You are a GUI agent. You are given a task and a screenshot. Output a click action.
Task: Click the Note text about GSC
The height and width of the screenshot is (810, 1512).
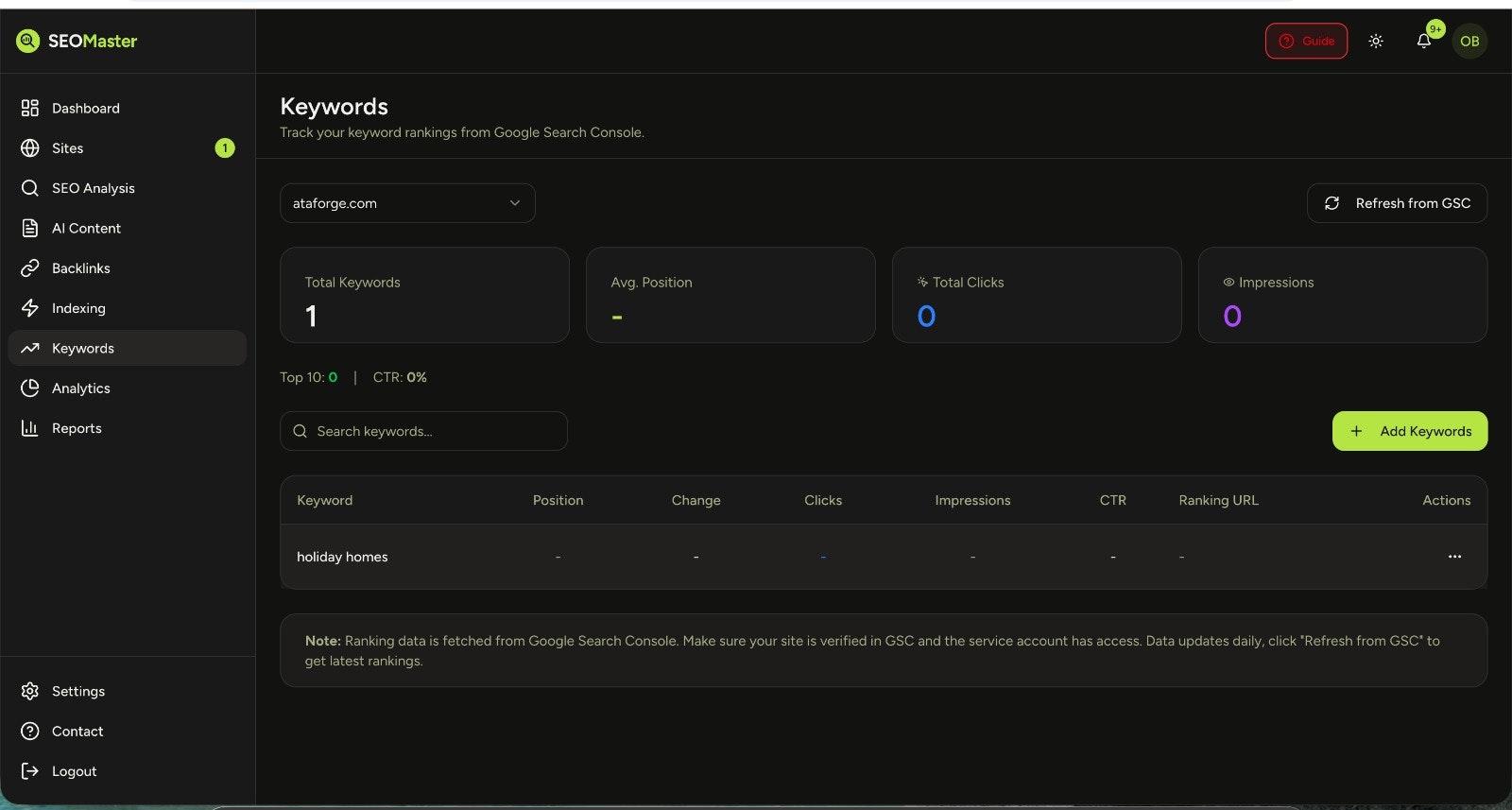[x=872, y=650]
